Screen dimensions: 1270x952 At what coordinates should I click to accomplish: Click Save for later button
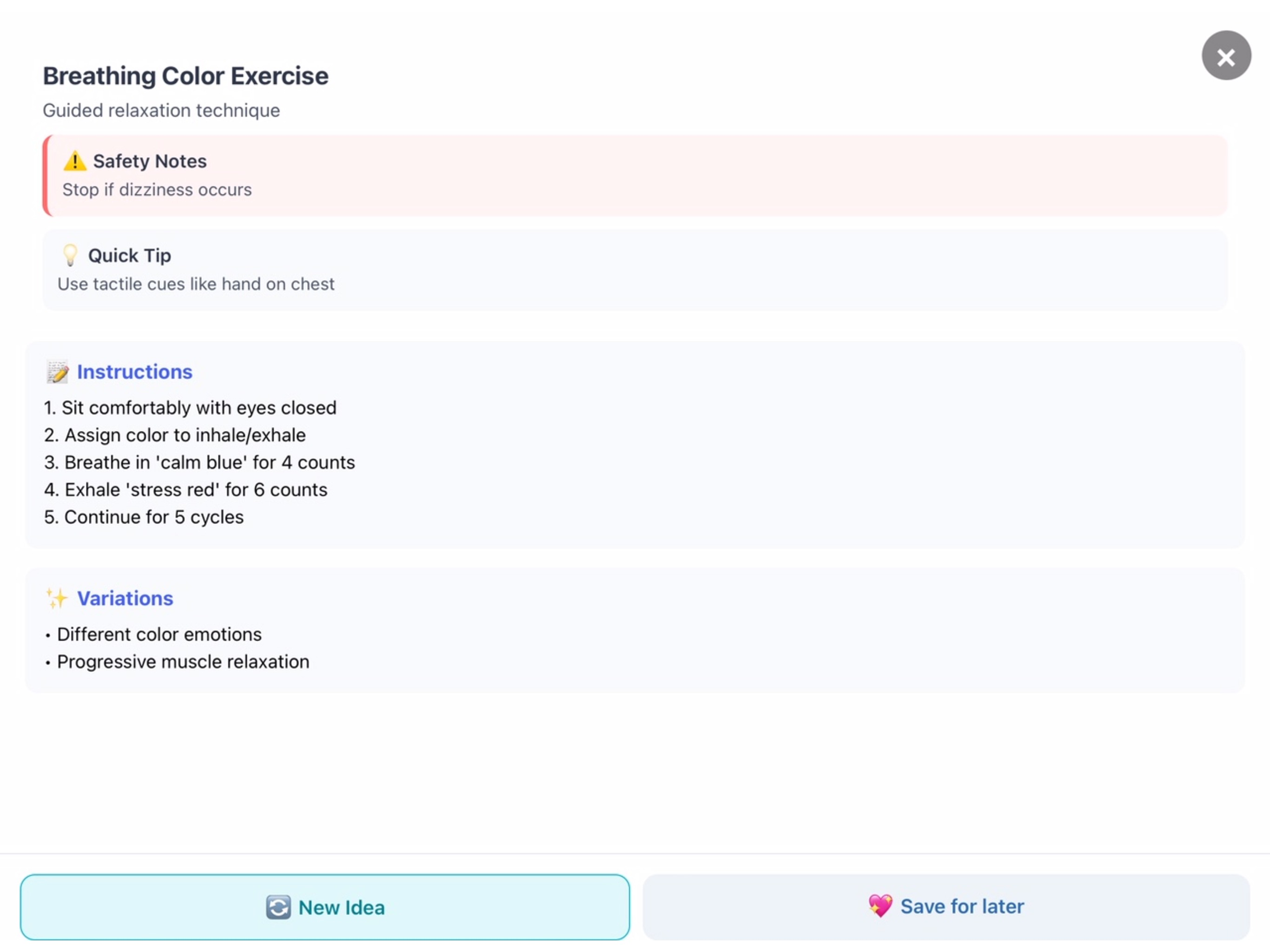[x=946, y=906]
